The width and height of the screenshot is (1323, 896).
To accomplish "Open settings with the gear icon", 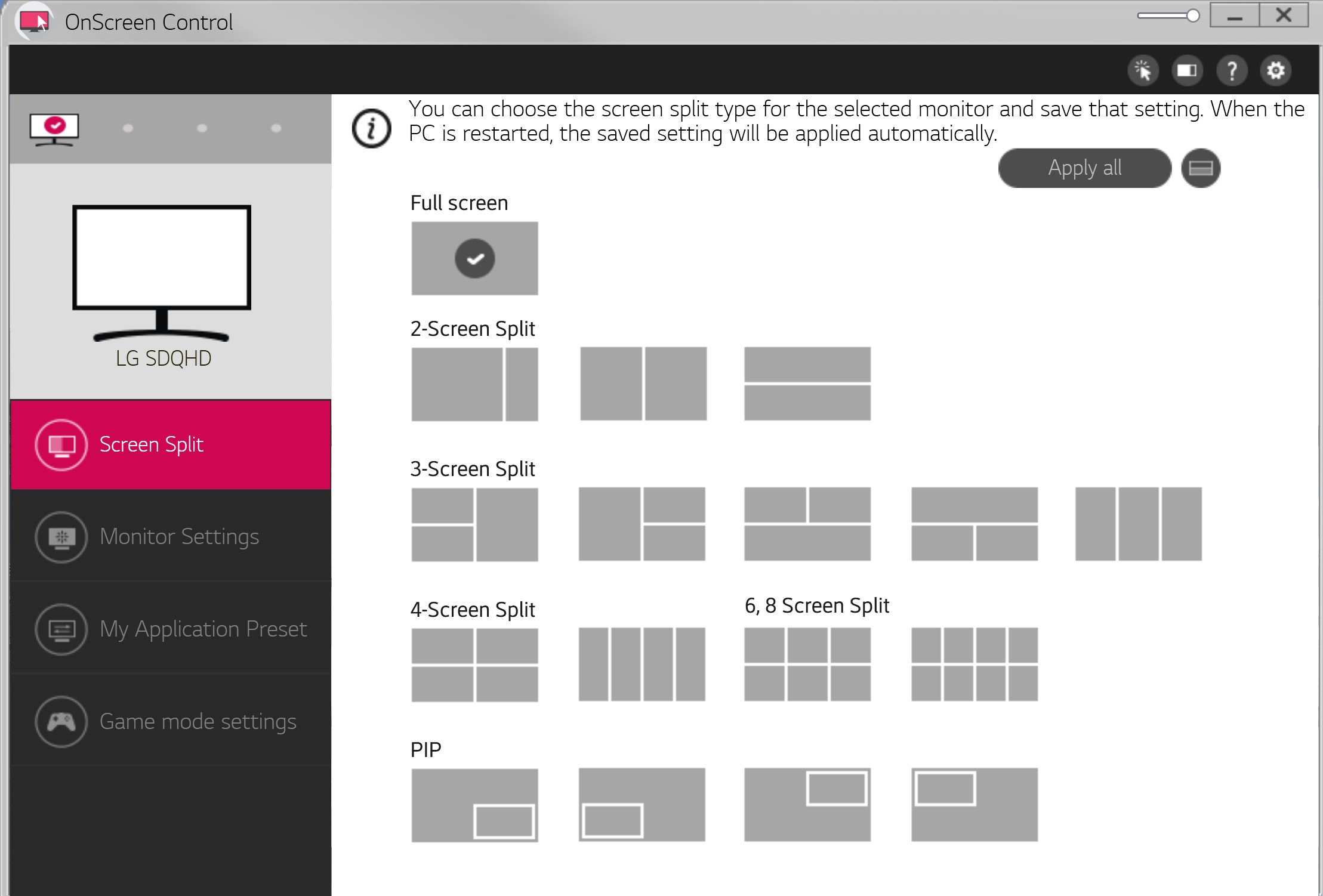I will [1276, 71].
